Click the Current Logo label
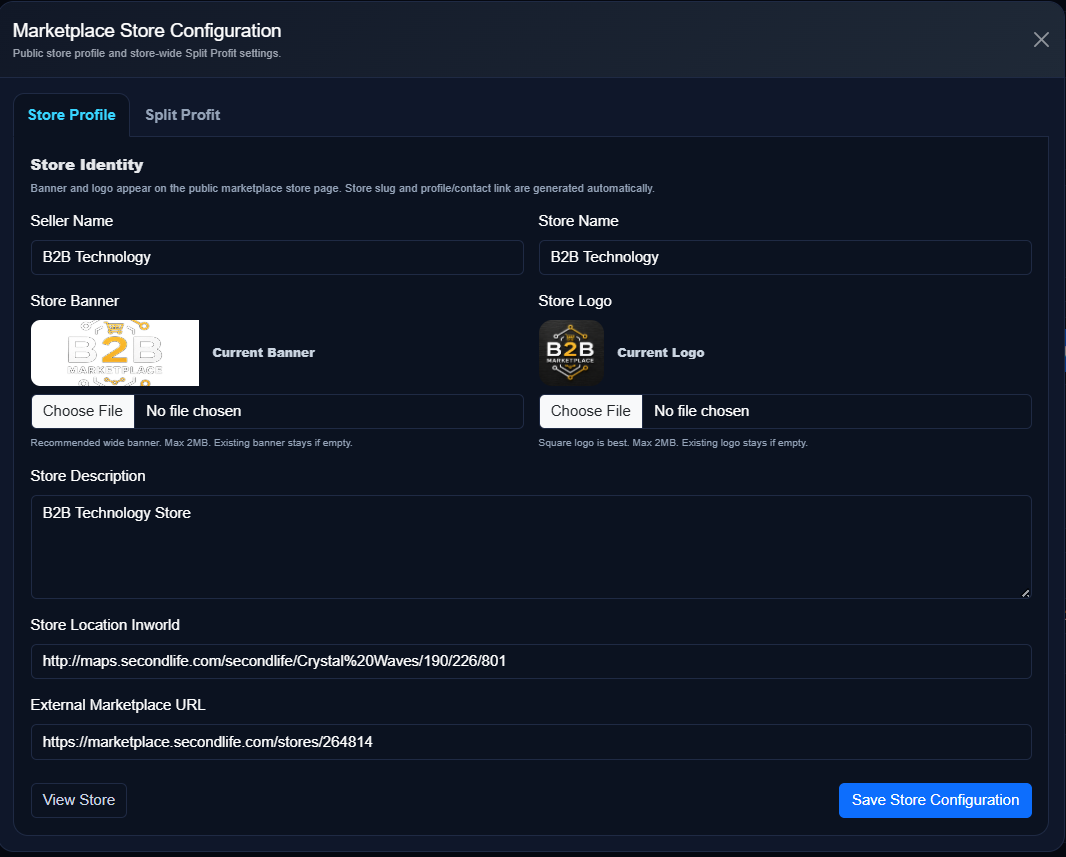Screen dimensions: 1066x857 (661, 353)
